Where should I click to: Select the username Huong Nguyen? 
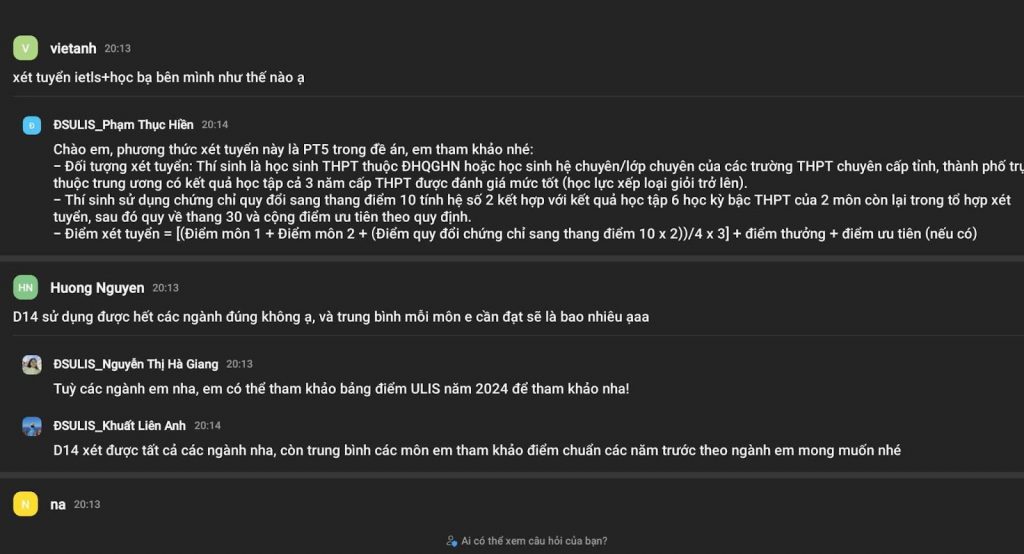97,288
